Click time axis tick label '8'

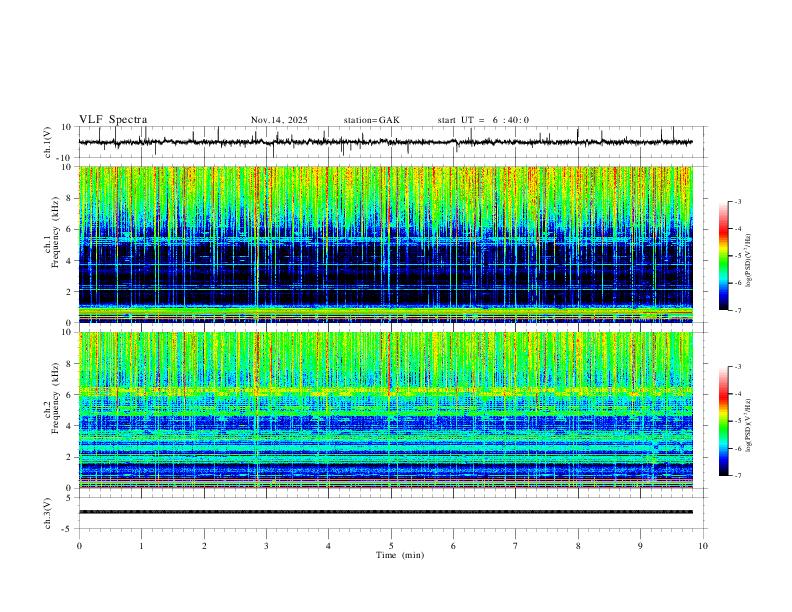click(578, 546)
